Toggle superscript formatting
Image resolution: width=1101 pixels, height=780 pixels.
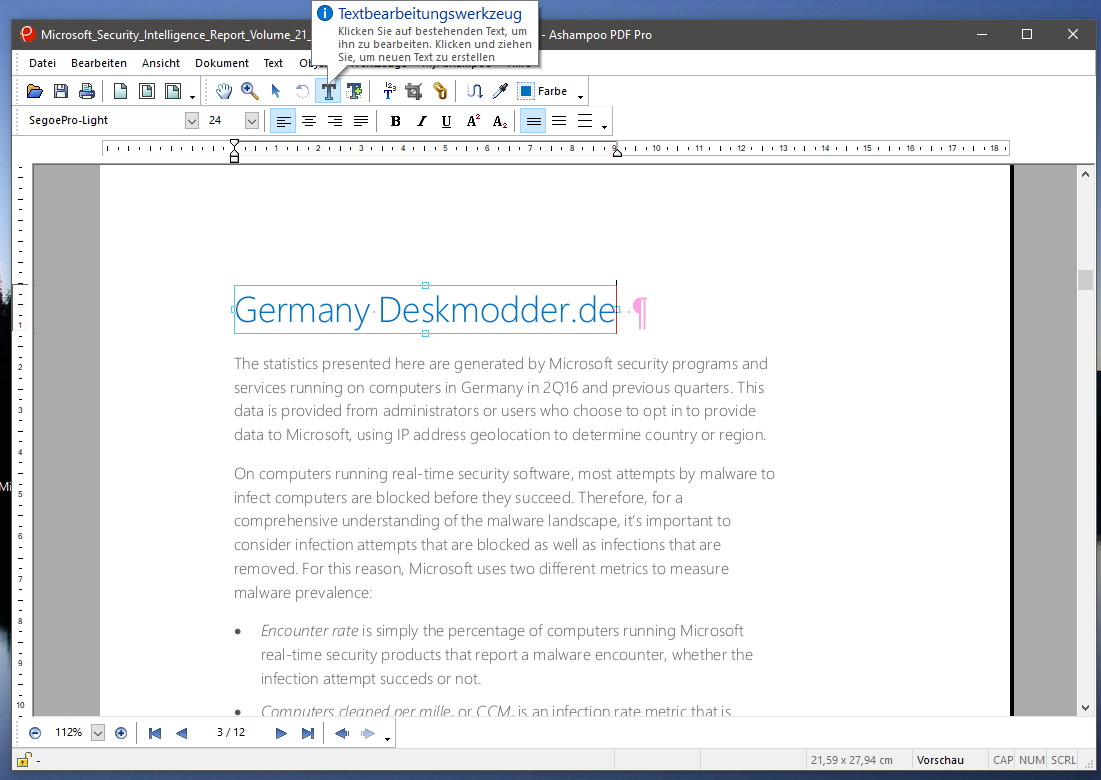pyautogui.click(x=473, y=121)
